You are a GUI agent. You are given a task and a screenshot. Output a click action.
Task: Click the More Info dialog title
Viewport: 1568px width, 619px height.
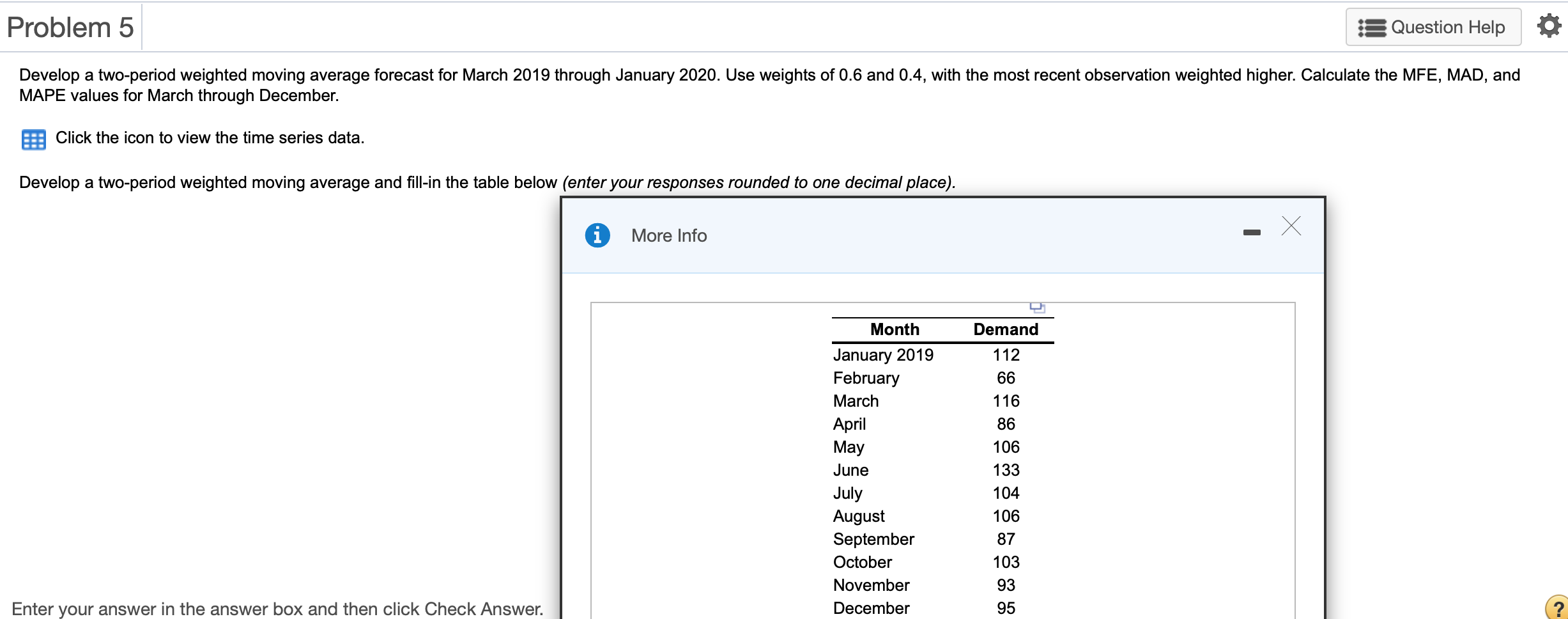[669, 235]
